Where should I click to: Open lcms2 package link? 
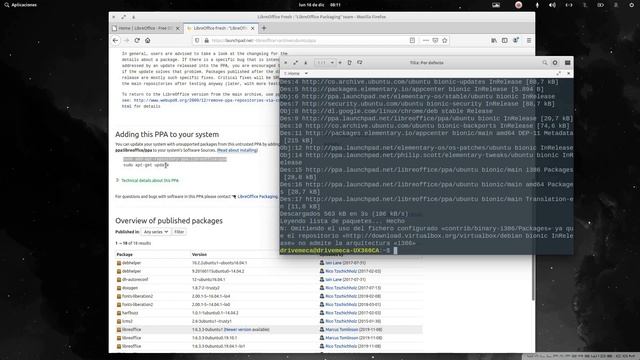point(127,321)
